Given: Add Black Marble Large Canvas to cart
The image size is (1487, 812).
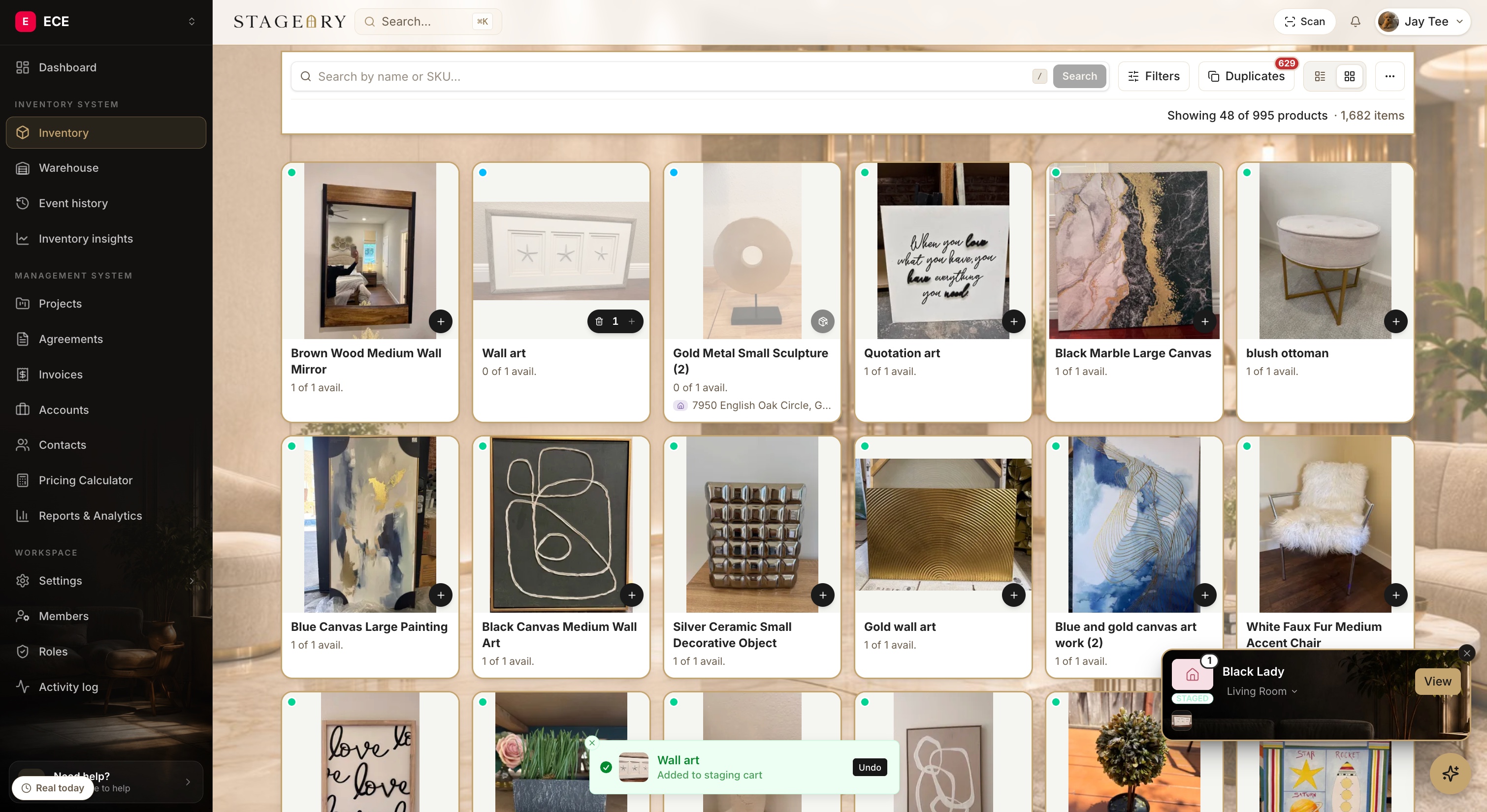Looking at the screenshot, I should [1205, 321].
